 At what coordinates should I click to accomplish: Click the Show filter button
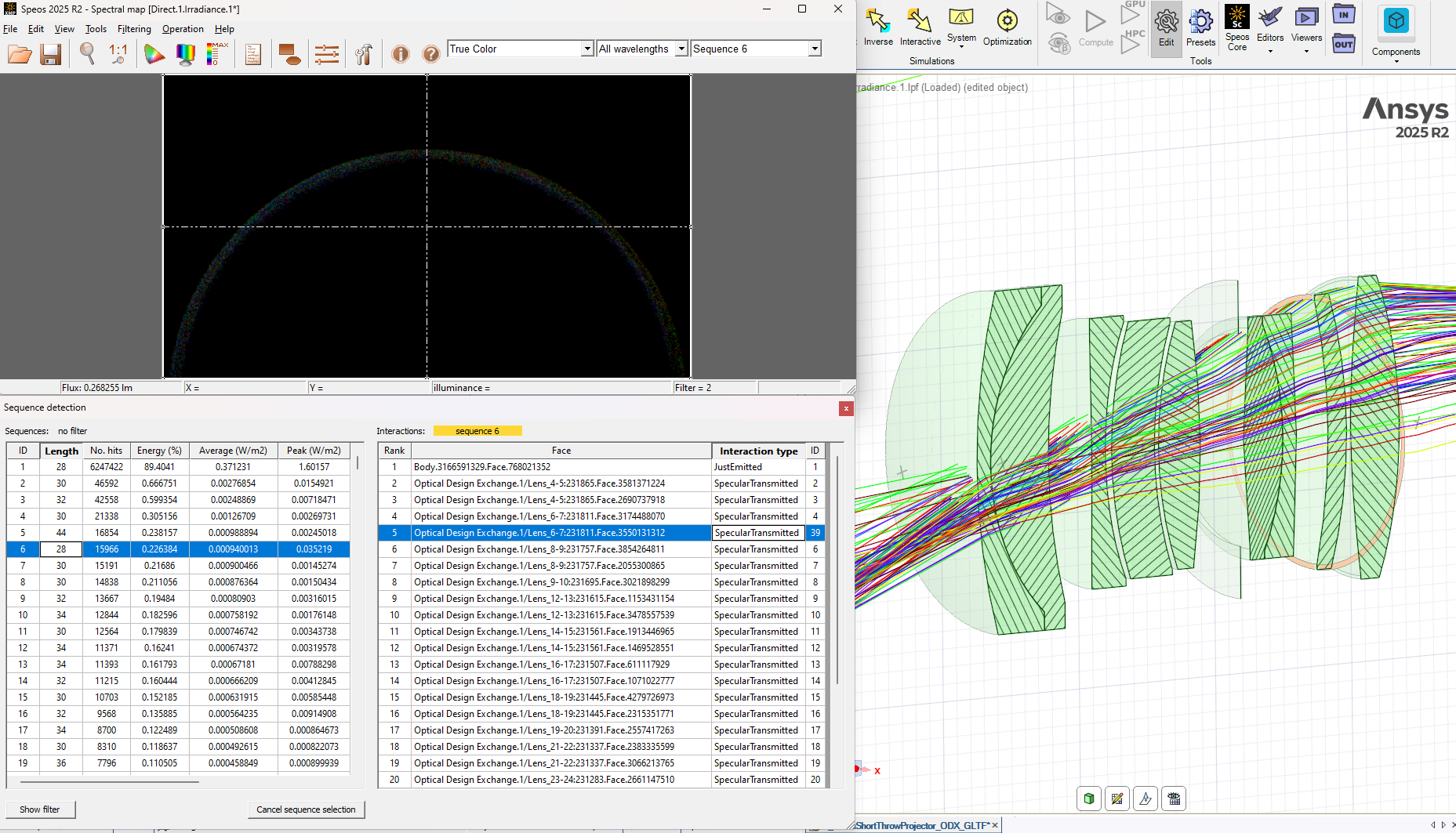point(40,809)
